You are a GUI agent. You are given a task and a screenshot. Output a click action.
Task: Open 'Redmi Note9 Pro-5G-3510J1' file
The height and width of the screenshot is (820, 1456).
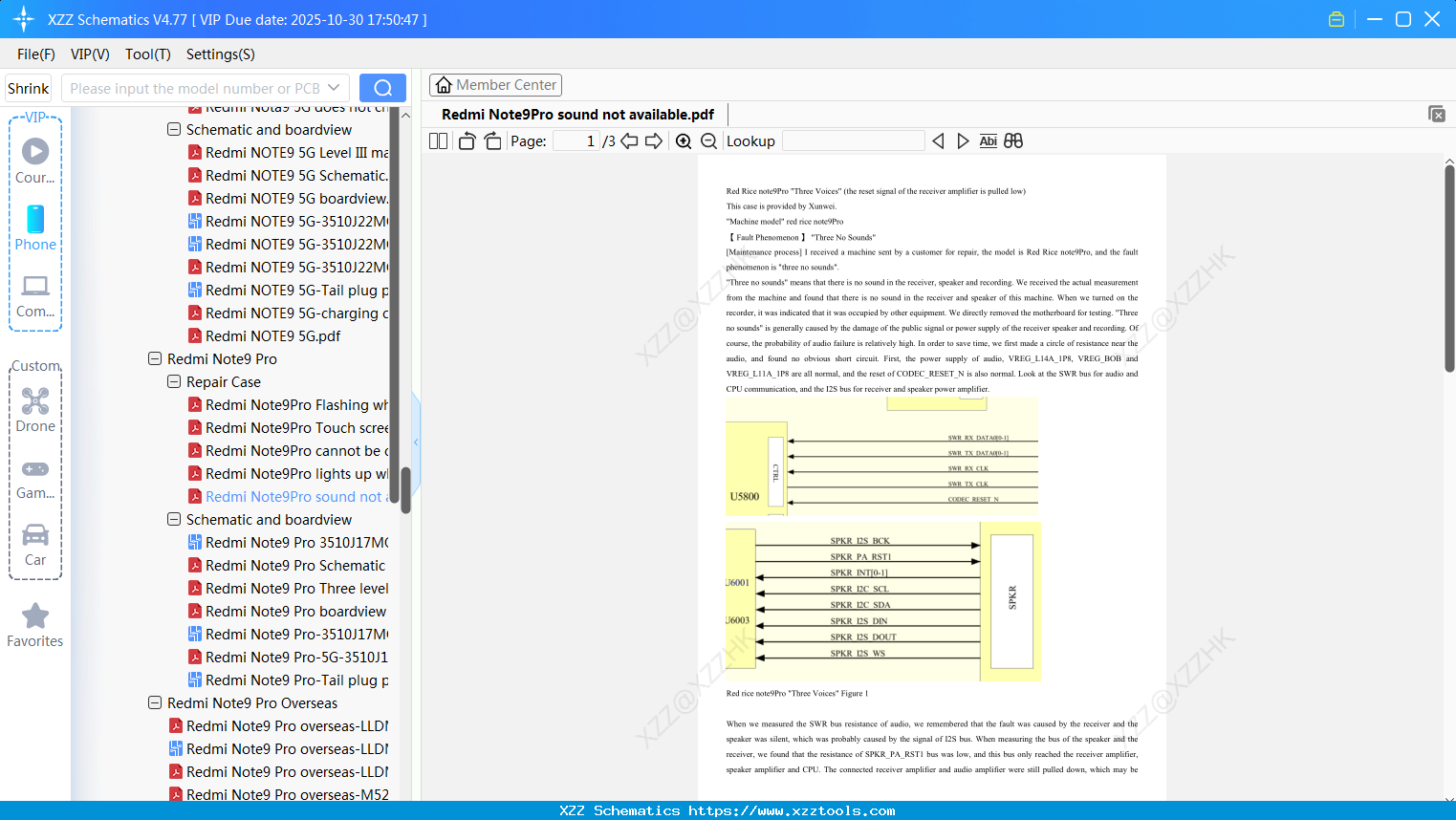point(288,658)
